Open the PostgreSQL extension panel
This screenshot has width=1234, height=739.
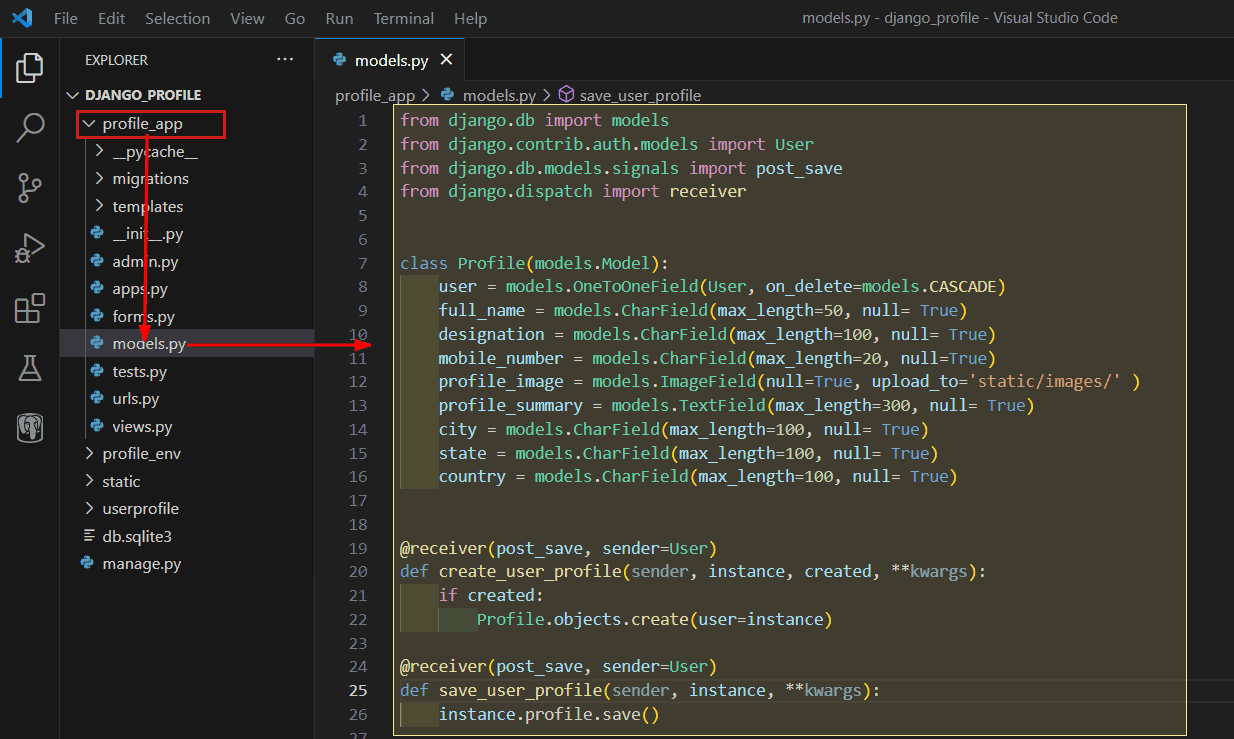pyautogui.click(x=30, y=427)
